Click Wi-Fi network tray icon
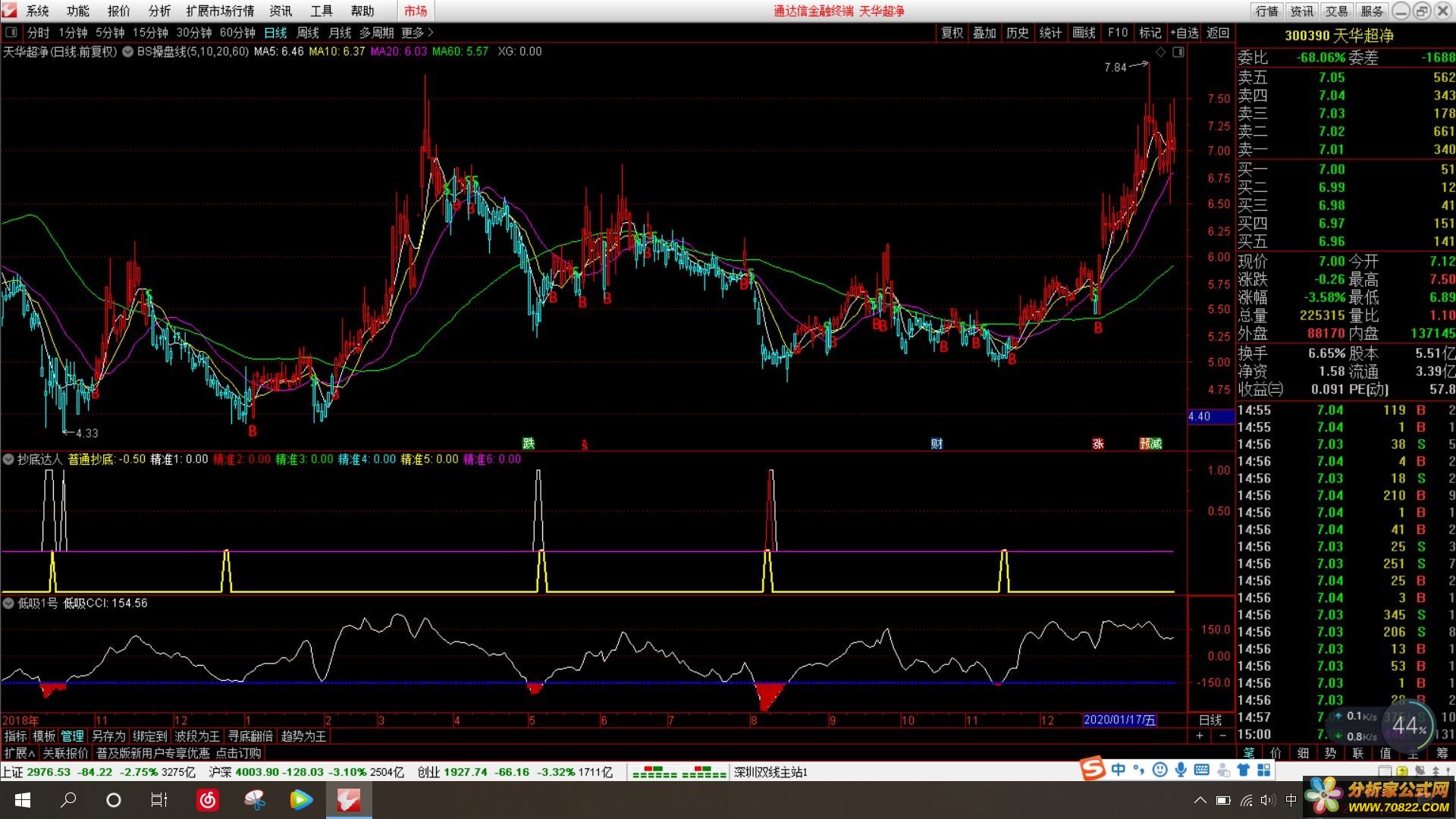This screenshot has height=819, width=1456. [x=1246, y=800]
